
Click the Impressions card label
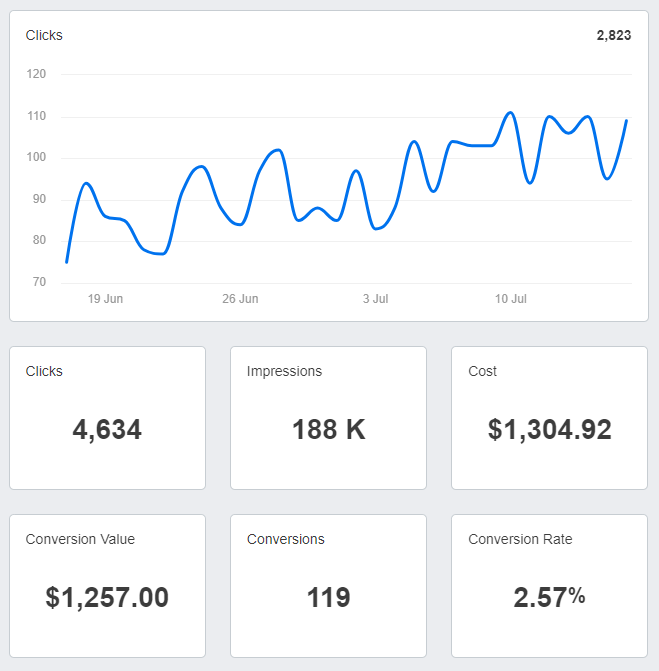(x=284, y=371)
